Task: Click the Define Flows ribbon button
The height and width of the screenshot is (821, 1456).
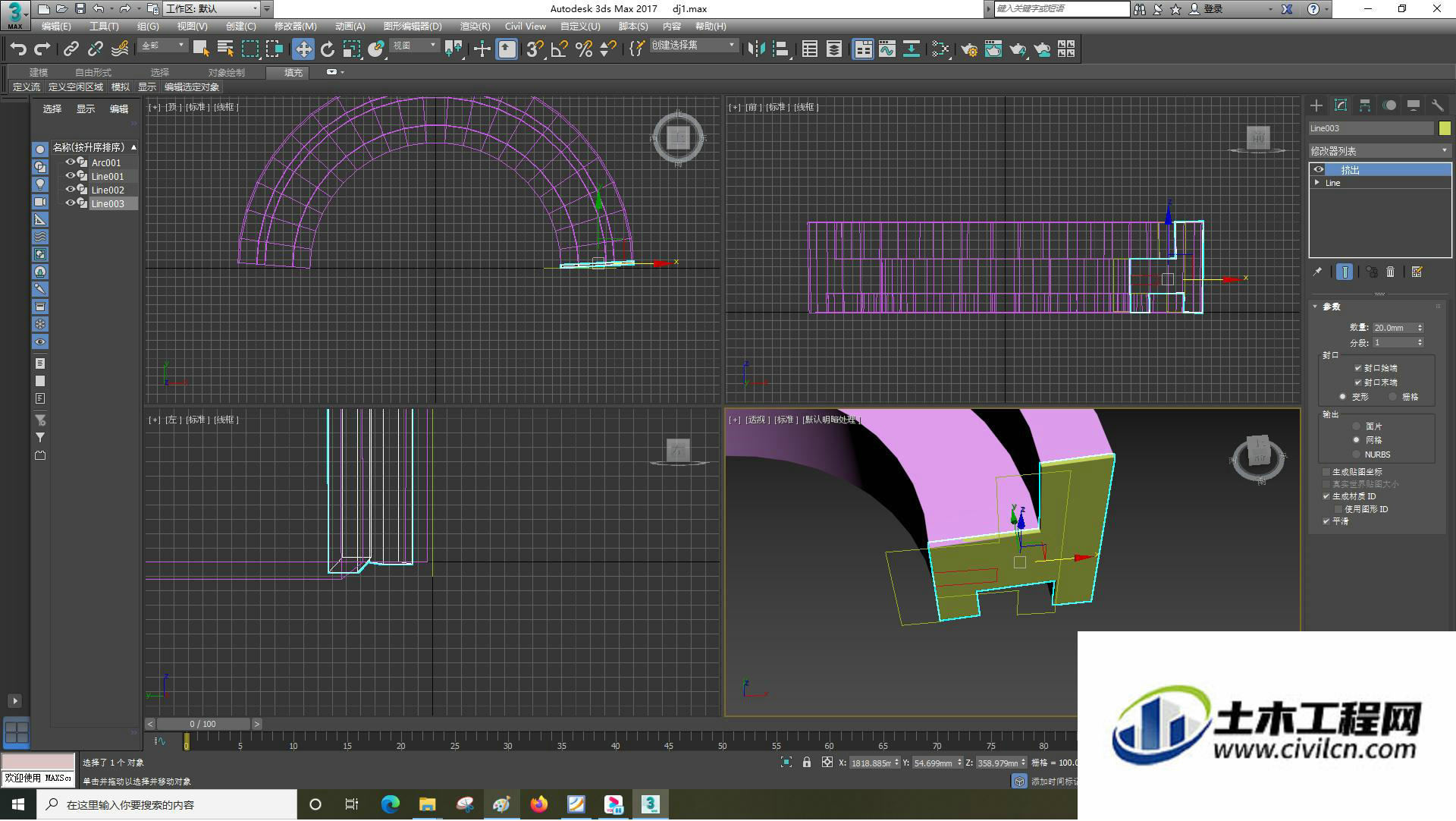Action: point(27,87)
